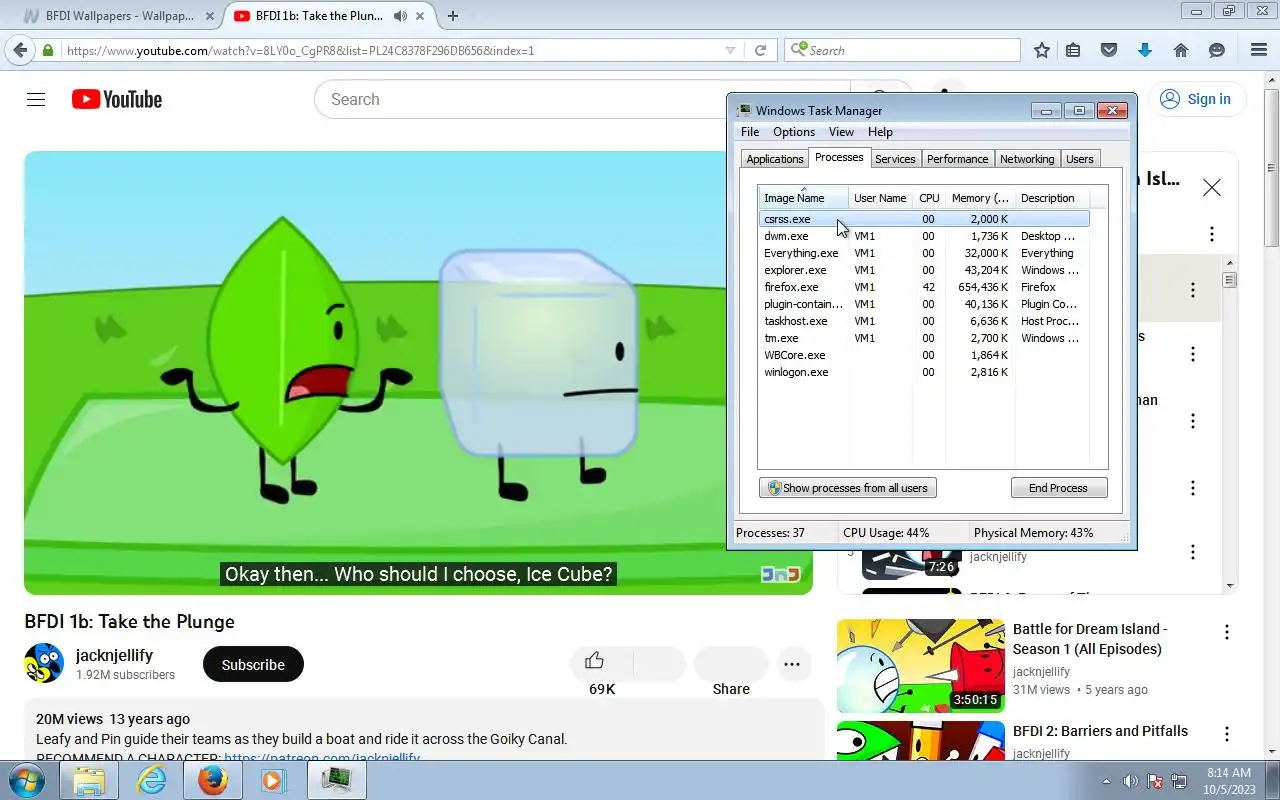Open File Explorer from taskbar
The width and height of the screenshot is (1280, 800).
(89, 780)
